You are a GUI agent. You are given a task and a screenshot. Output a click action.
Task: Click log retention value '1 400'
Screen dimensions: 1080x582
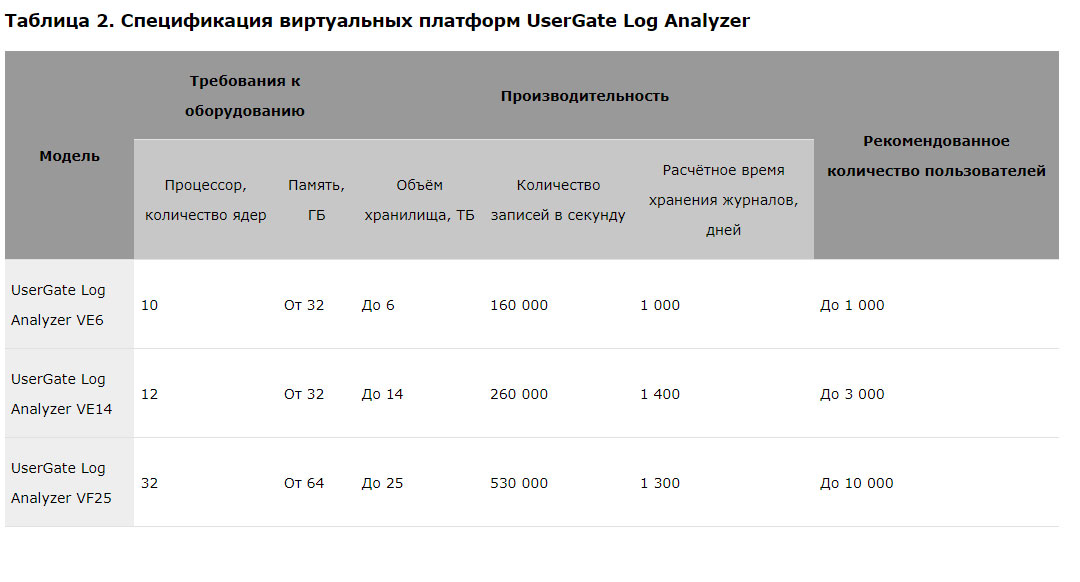pos(660,393)
